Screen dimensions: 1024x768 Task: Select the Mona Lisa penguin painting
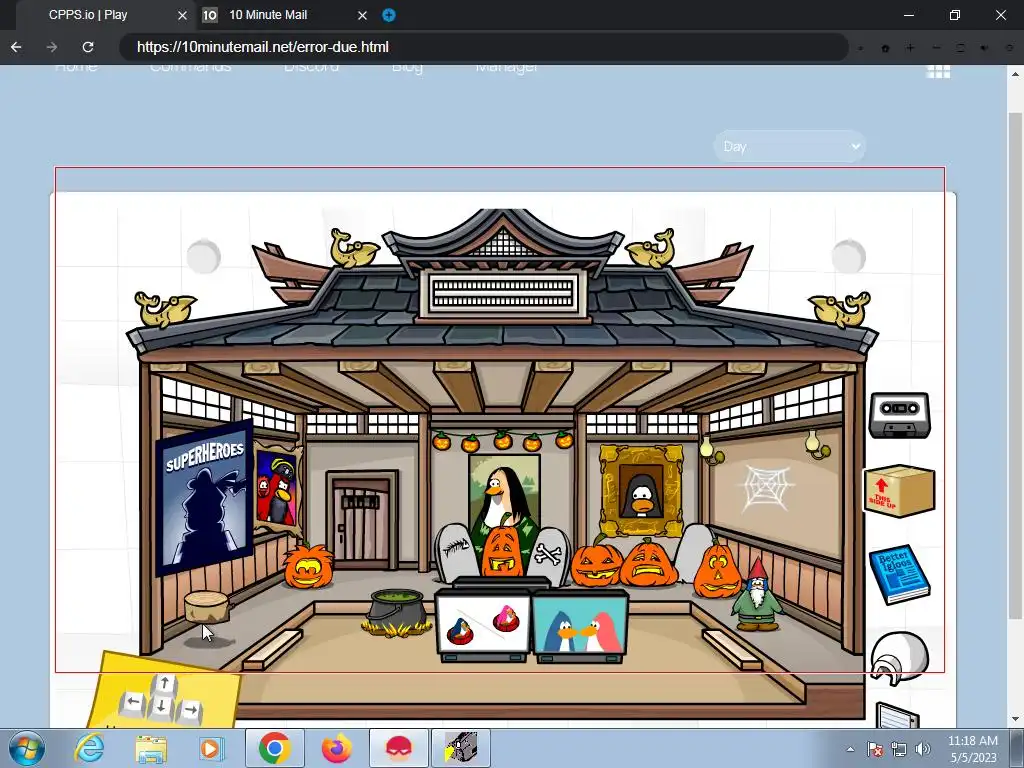(504, 494)
